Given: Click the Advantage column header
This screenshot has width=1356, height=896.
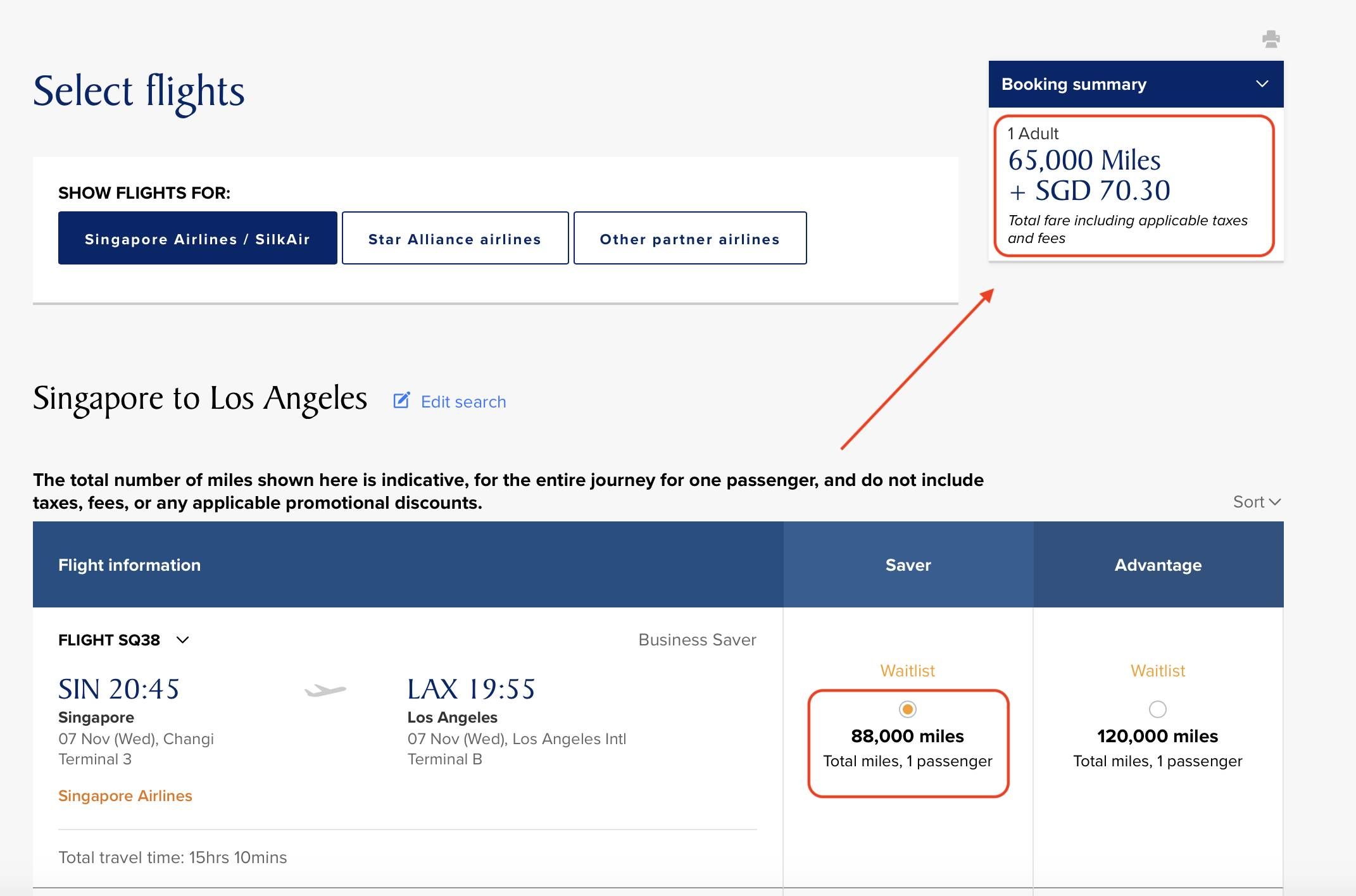Looking at the screenshot, I should (1158, 565).
